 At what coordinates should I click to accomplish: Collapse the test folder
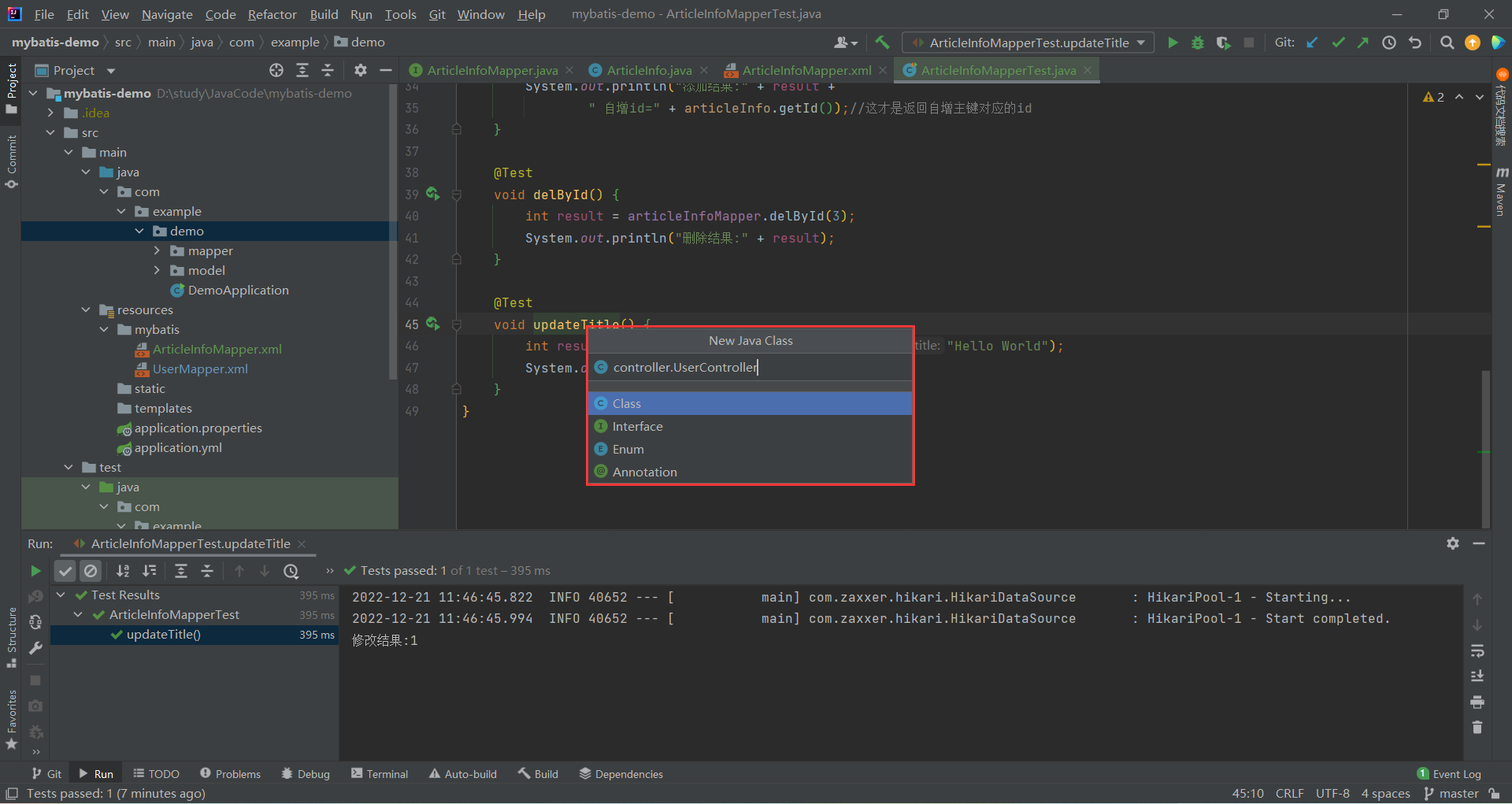[69, 467]
